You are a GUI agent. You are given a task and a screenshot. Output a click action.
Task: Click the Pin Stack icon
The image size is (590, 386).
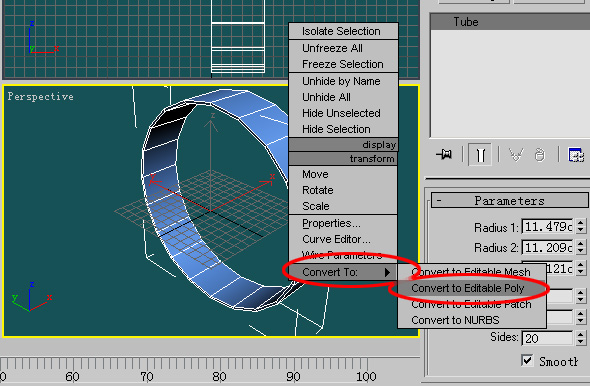click(444, 154)
